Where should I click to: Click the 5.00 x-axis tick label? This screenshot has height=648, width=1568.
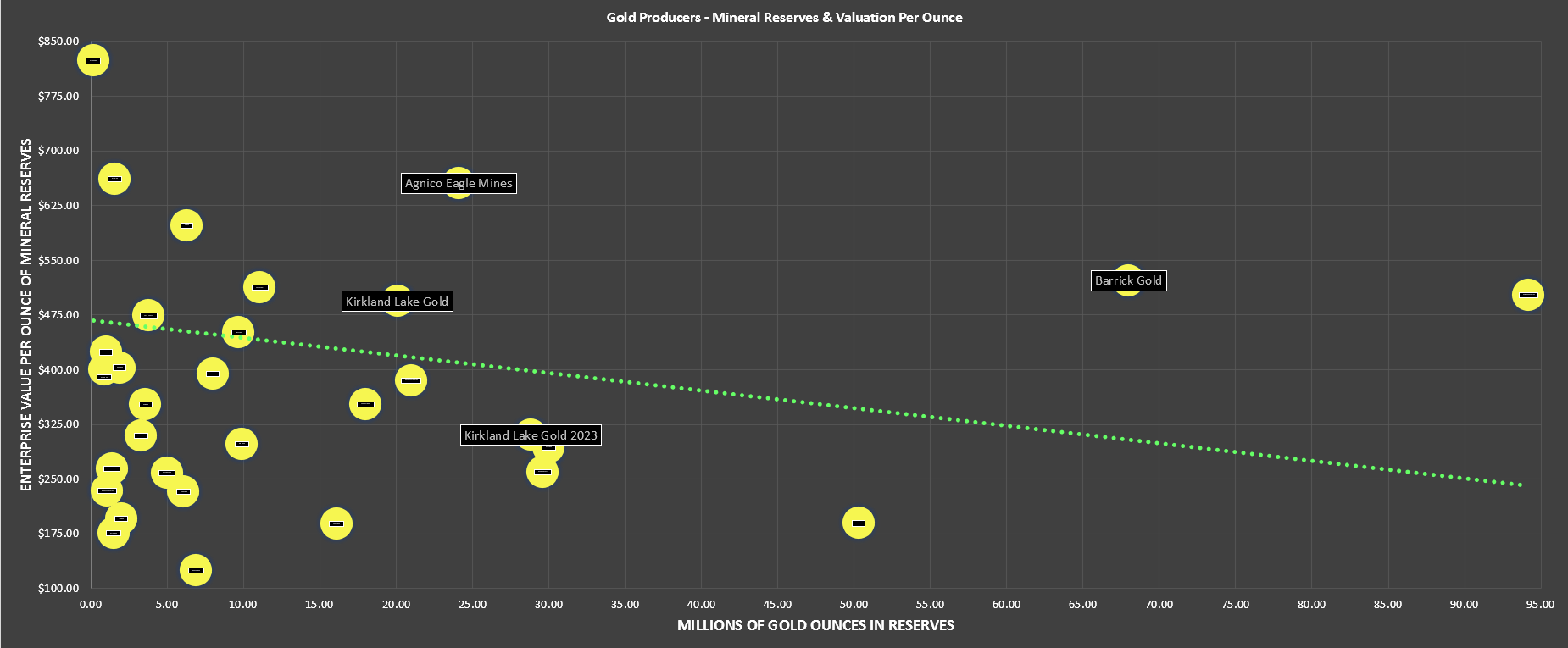click(167, 605)
